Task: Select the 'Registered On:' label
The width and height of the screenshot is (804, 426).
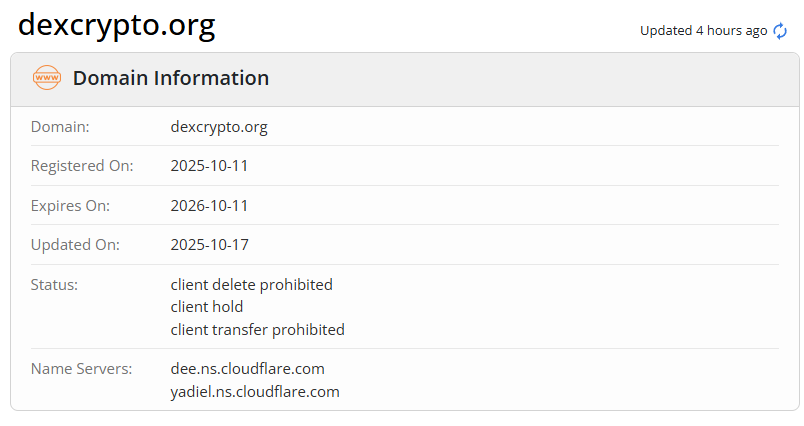Action: (82, 166)
